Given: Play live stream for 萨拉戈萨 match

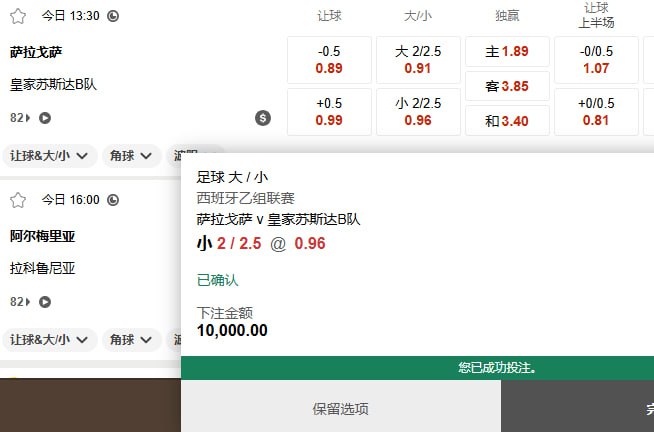Looking at the screenshot, I should [x=45, y=118].
